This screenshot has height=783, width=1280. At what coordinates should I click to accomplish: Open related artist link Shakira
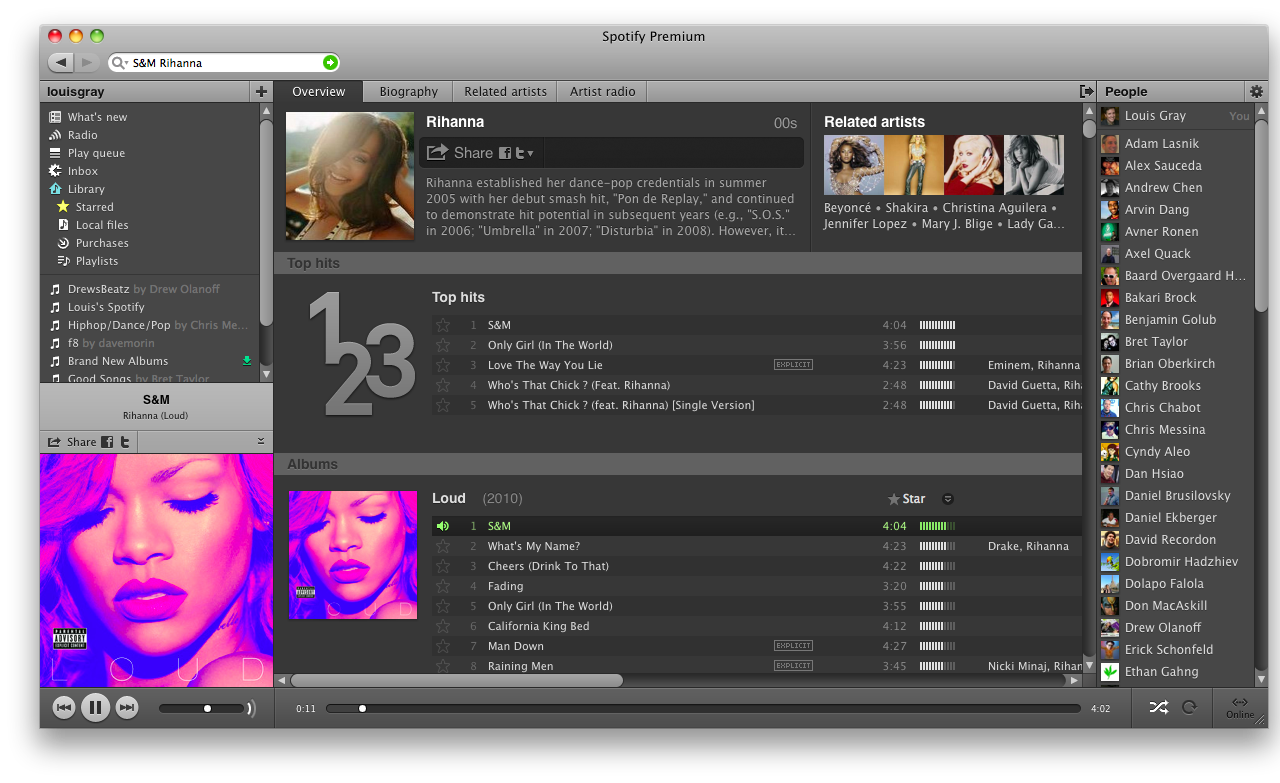pyautogui.click(x=909, y=208)
